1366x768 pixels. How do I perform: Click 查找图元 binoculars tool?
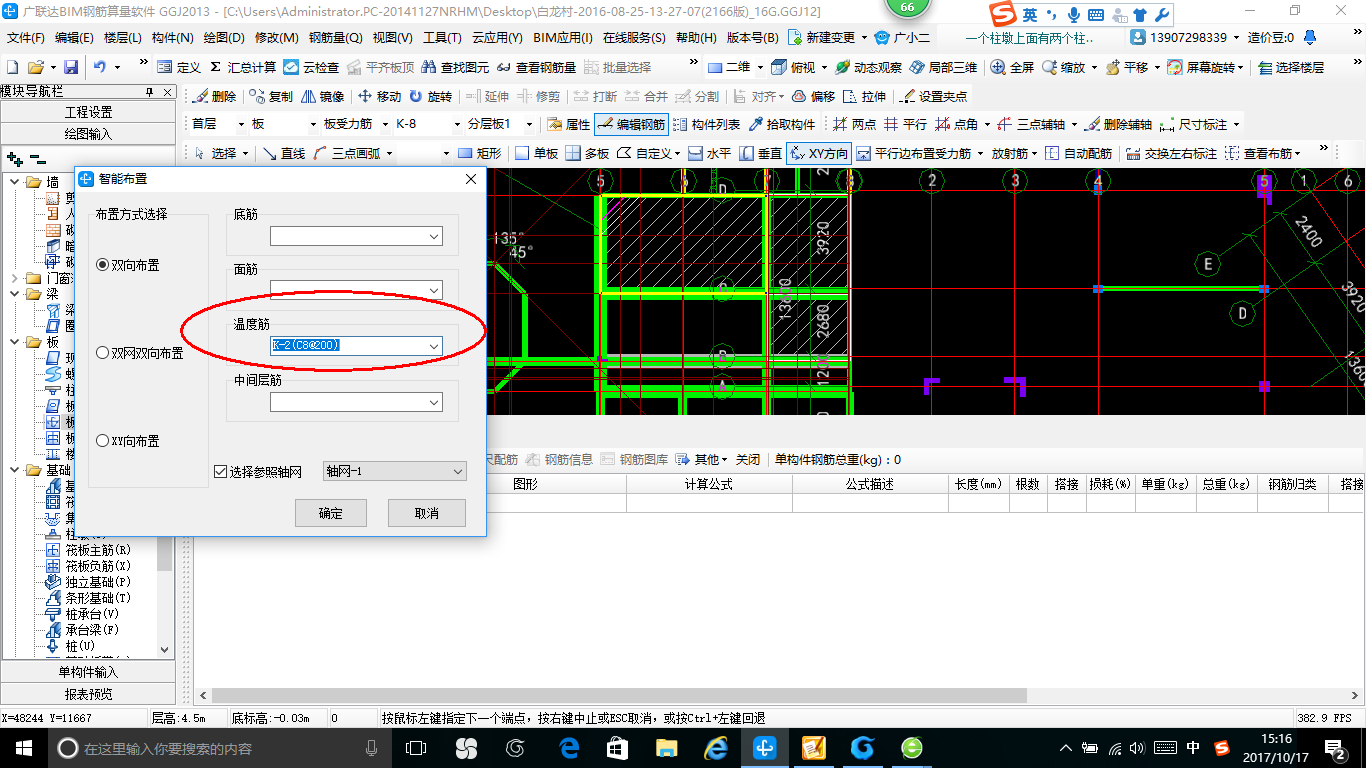[455, 67]
